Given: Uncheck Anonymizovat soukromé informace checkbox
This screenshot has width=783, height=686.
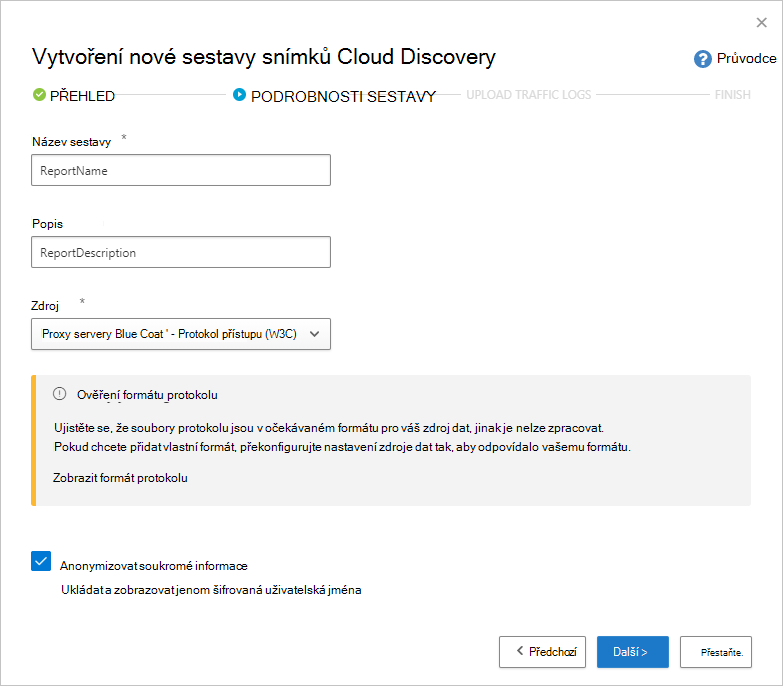Looking at the screenshot, I should click(41, 561).
